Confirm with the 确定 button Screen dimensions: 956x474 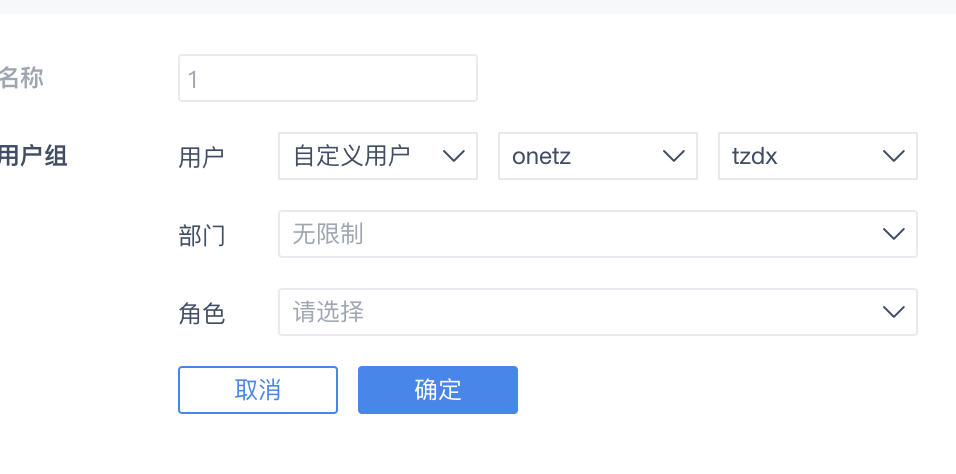(x=438, y=390)
